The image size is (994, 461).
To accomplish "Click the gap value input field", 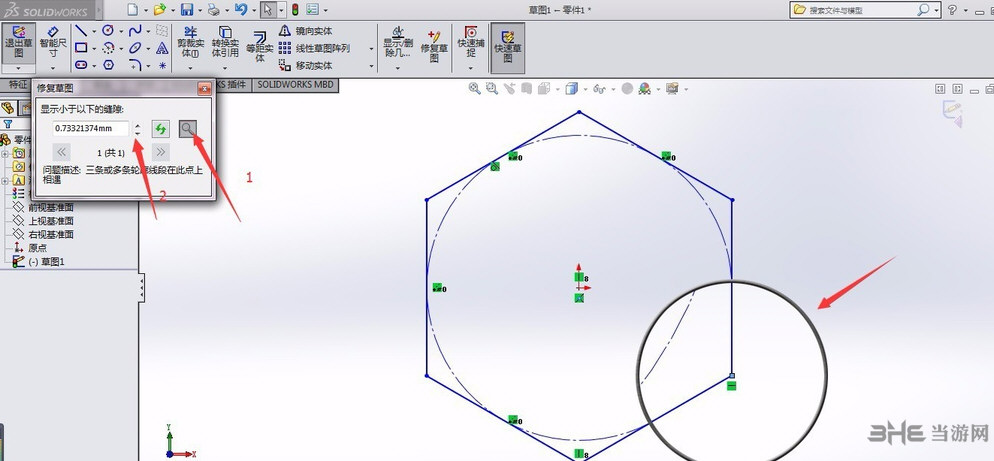I will pos(91,129).
